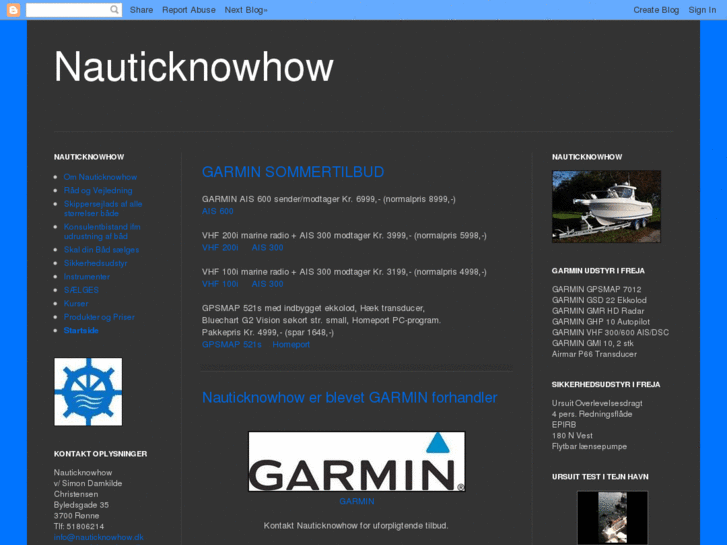727x545 pixels.
Task: Select Flytbar lænsepumpe text
Action: [x=589, y=446]
